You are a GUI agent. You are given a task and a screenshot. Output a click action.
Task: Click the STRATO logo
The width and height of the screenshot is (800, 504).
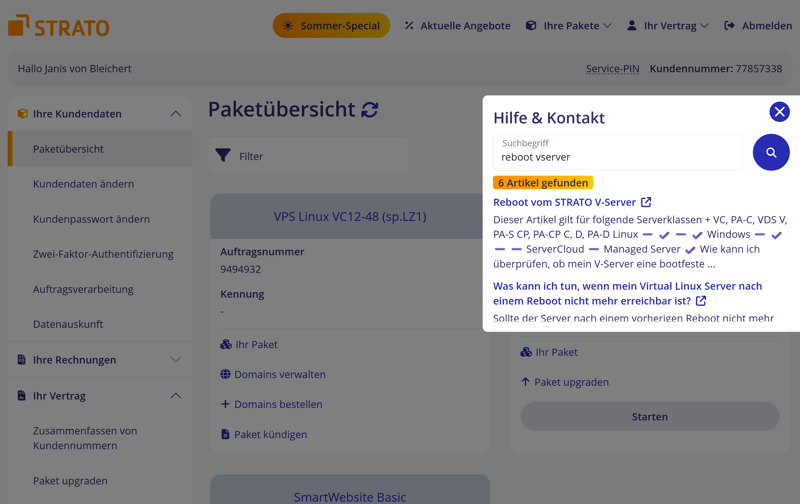pos(58,26)
